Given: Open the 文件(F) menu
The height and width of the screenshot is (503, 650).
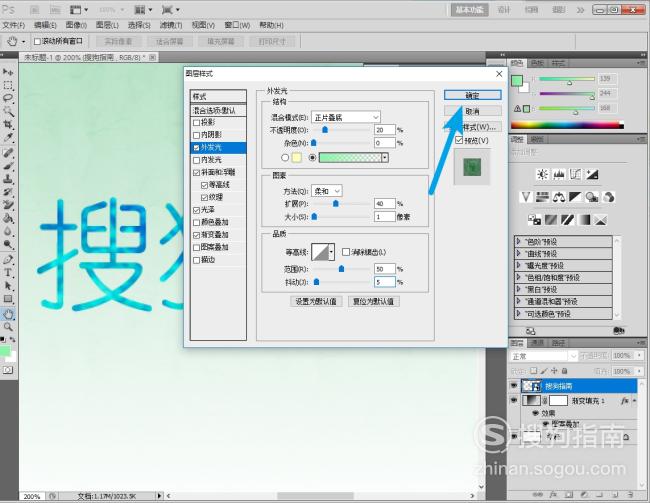Looking at the screenshot, I should click(x=14, y=25).
